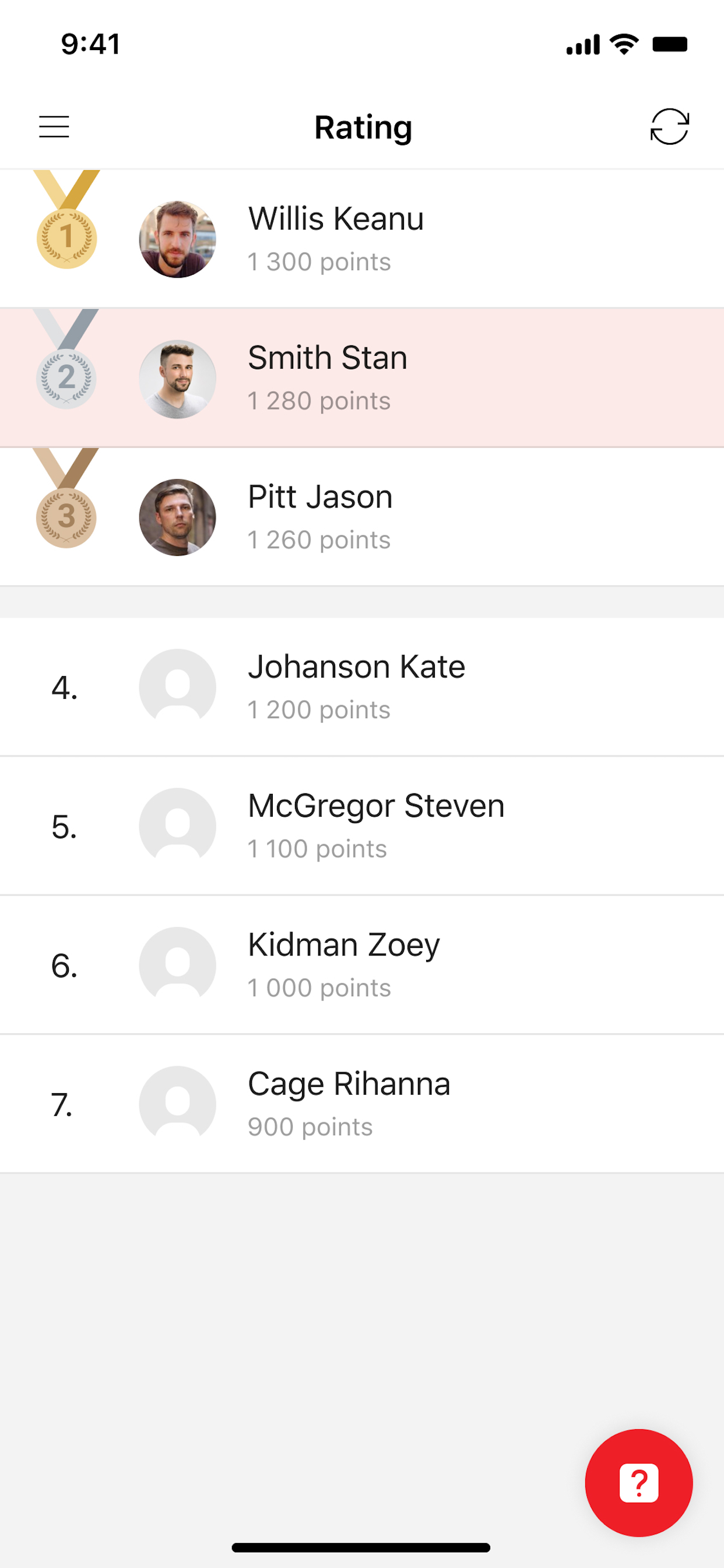Select Smith Stan's 1 280 points text
Viewport: 724px width, 1568px height.
pos(319,401)
